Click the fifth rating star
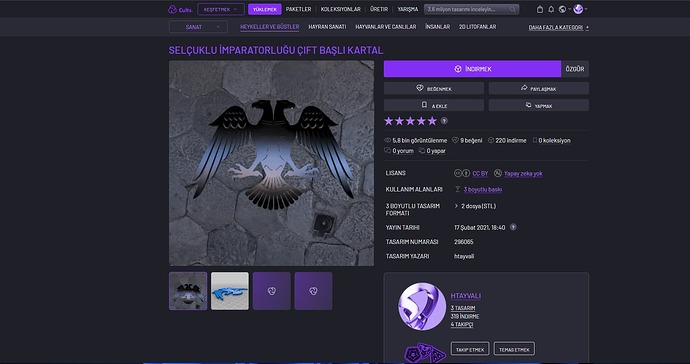The height and width of the screenshot is (364, 690). click(432, 121)
